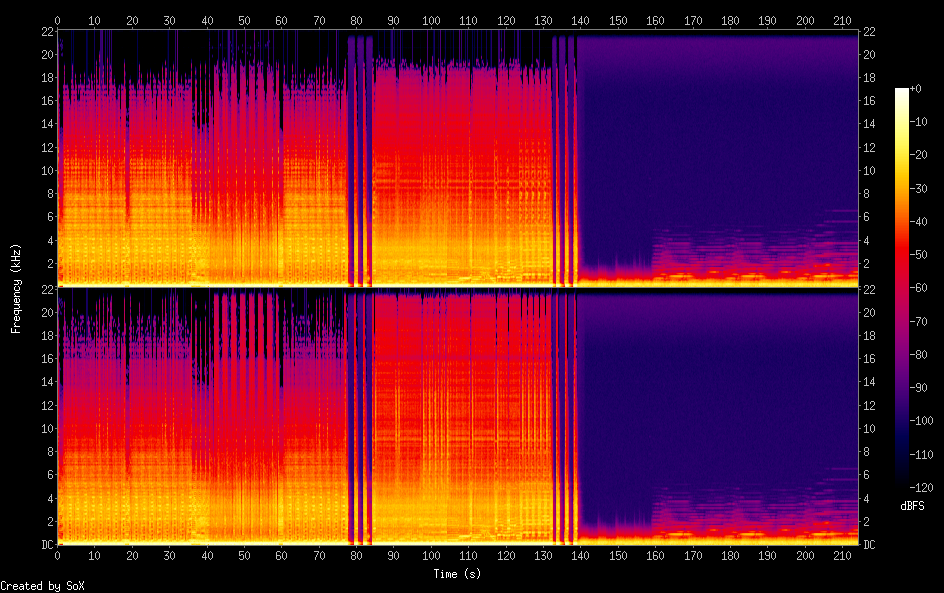Click the 140 marker on the top time axis
Screen dimensions: 944x593
click(x=579, y=20)
